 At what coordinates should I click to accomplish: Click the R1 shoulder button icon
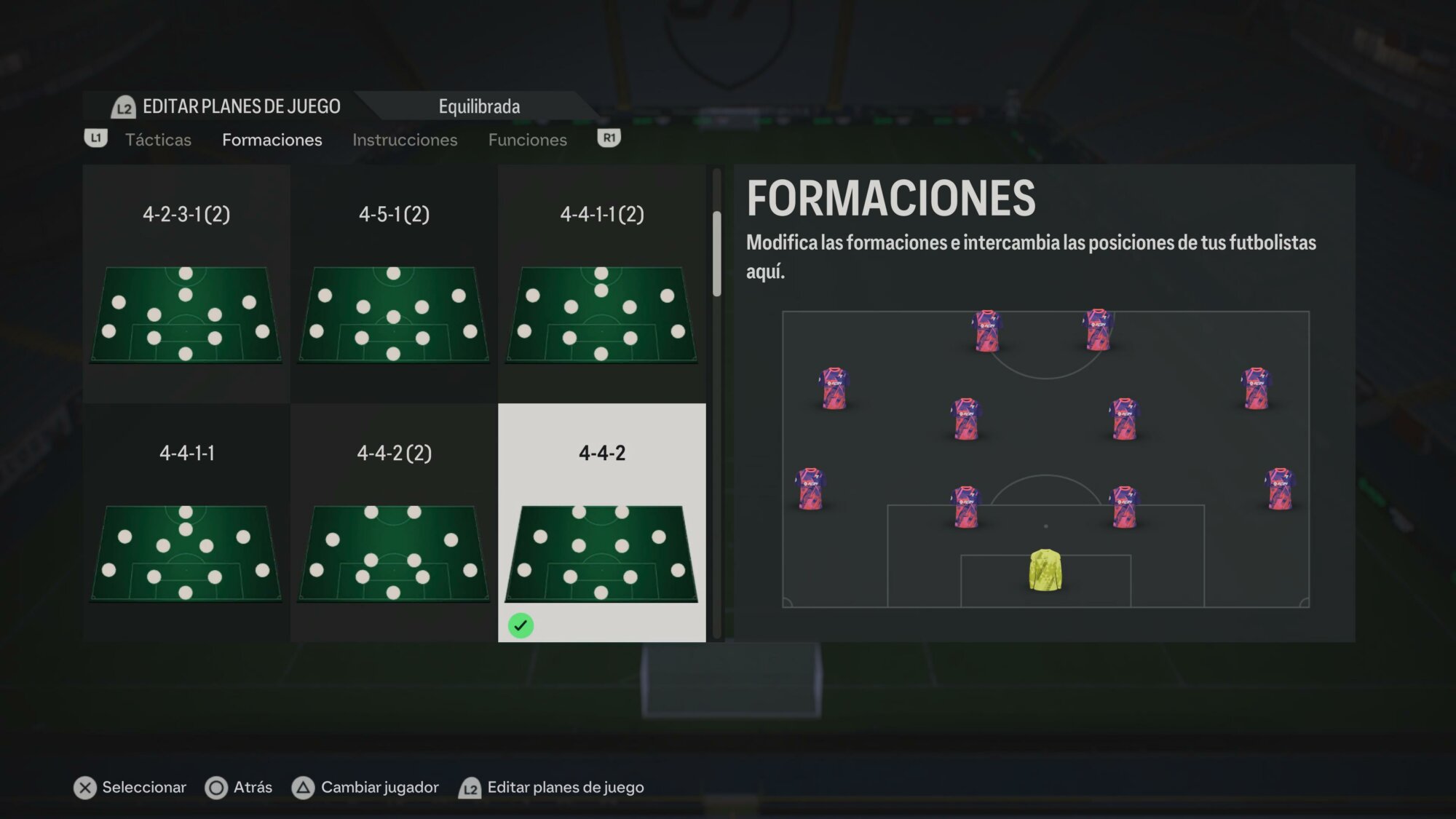click(609, 138)
